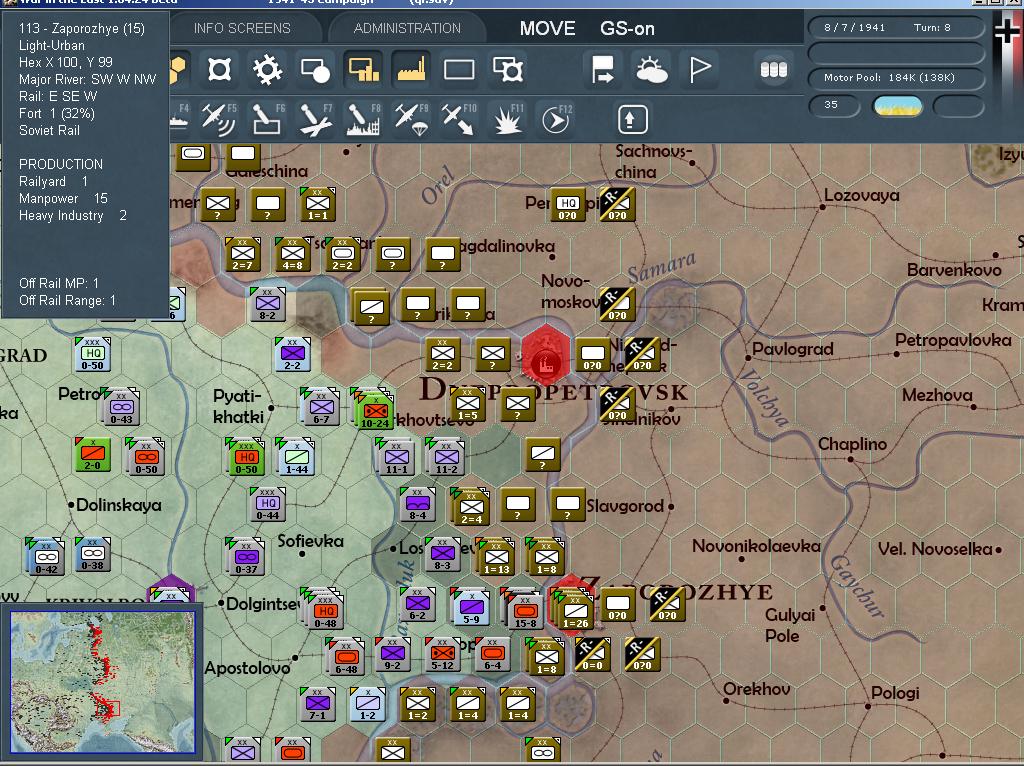Click the empty rectangle toolbar icon
Screen dimensions: 1024x766
(459, 70)
